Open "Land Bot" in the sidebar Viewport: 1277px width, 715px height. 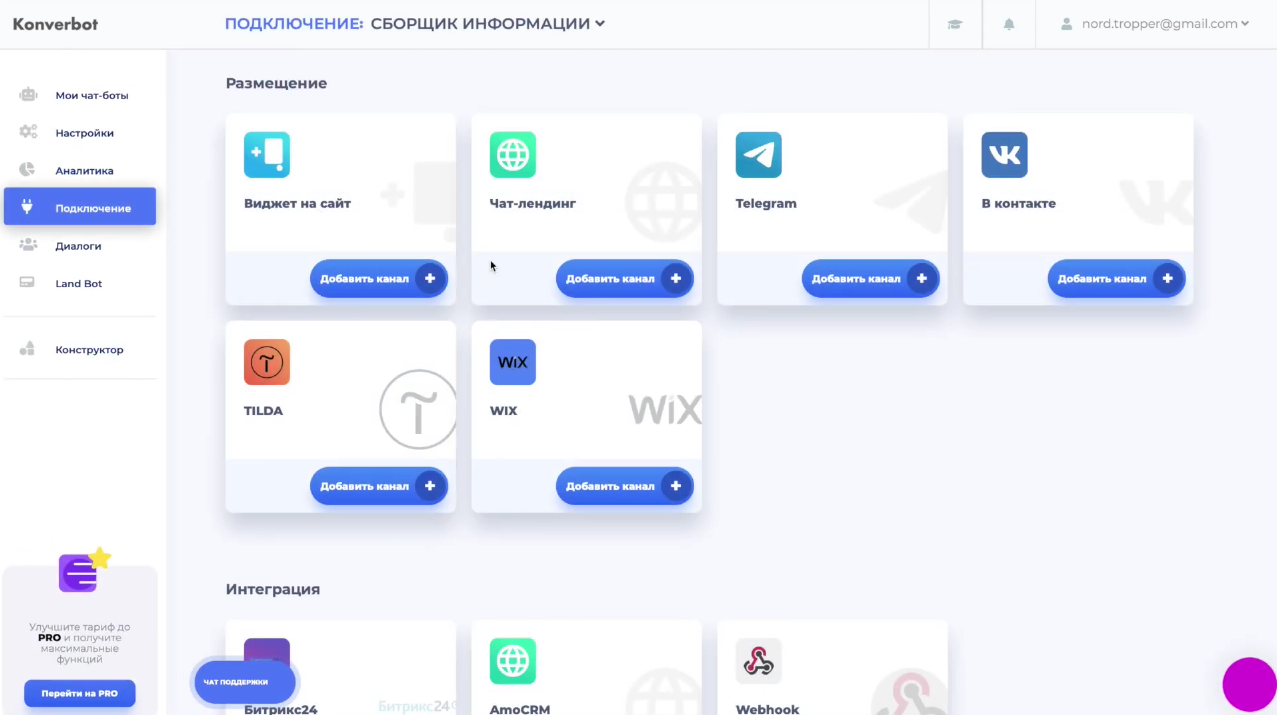(x=80, y=284)
